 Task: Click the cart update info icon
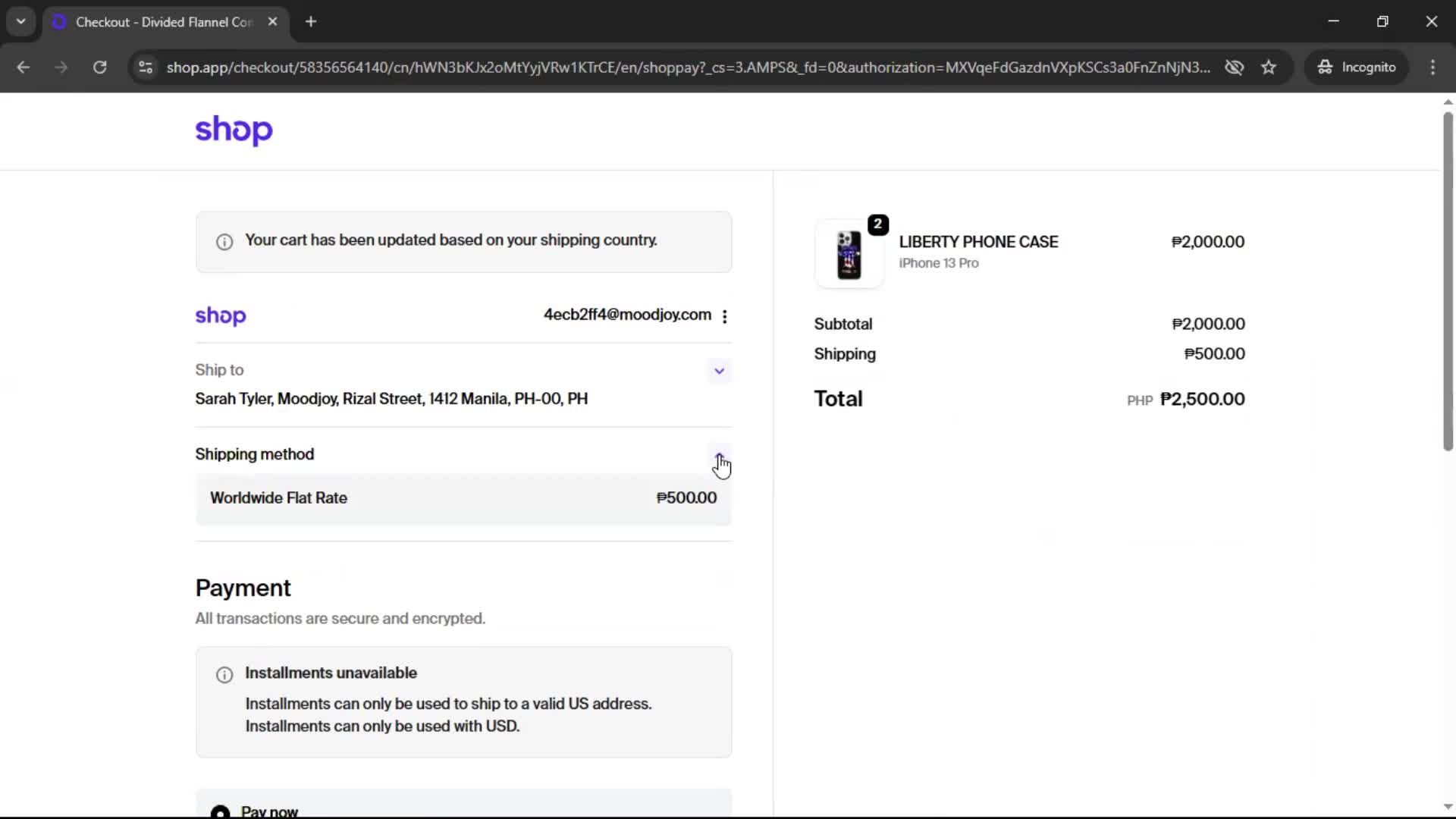click(224, 242)
